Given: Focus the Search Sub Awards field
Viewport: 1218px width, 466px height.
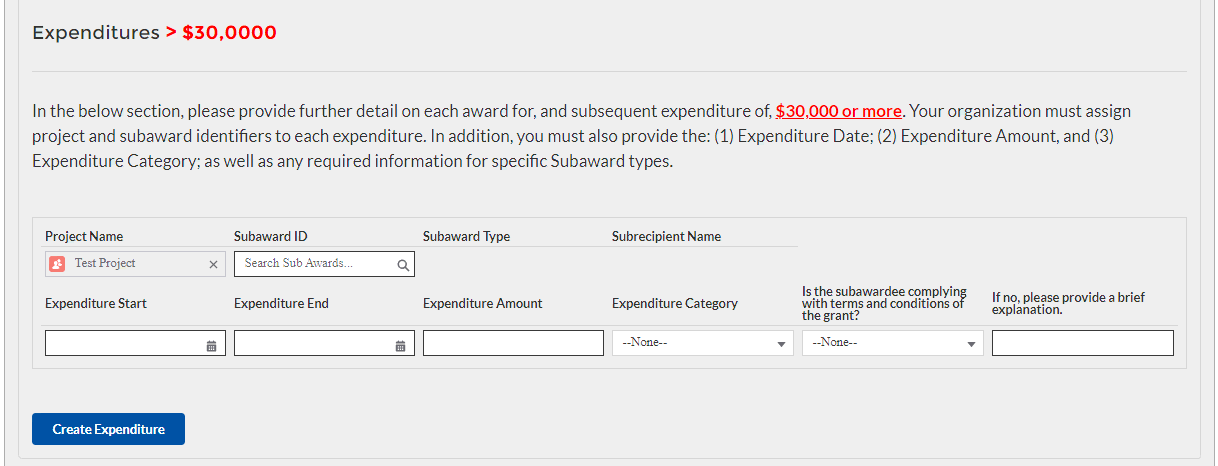Looking at the screenshot, I should pyautogui.click(x=315, y=264).
